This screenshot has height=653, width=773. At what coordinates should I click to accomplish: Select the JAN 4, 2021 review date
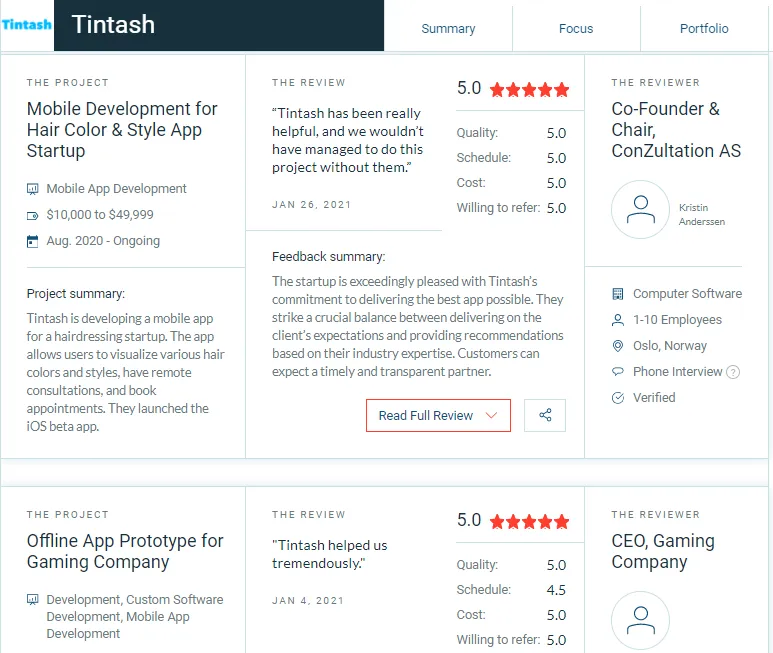pyautogui.click(x=308, y=601)
